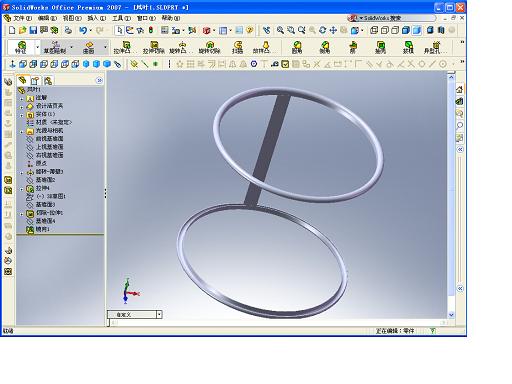The image size is (512, 384).
Task: Switch to the FeatureManager design tree tab
Action: point(22,80)
